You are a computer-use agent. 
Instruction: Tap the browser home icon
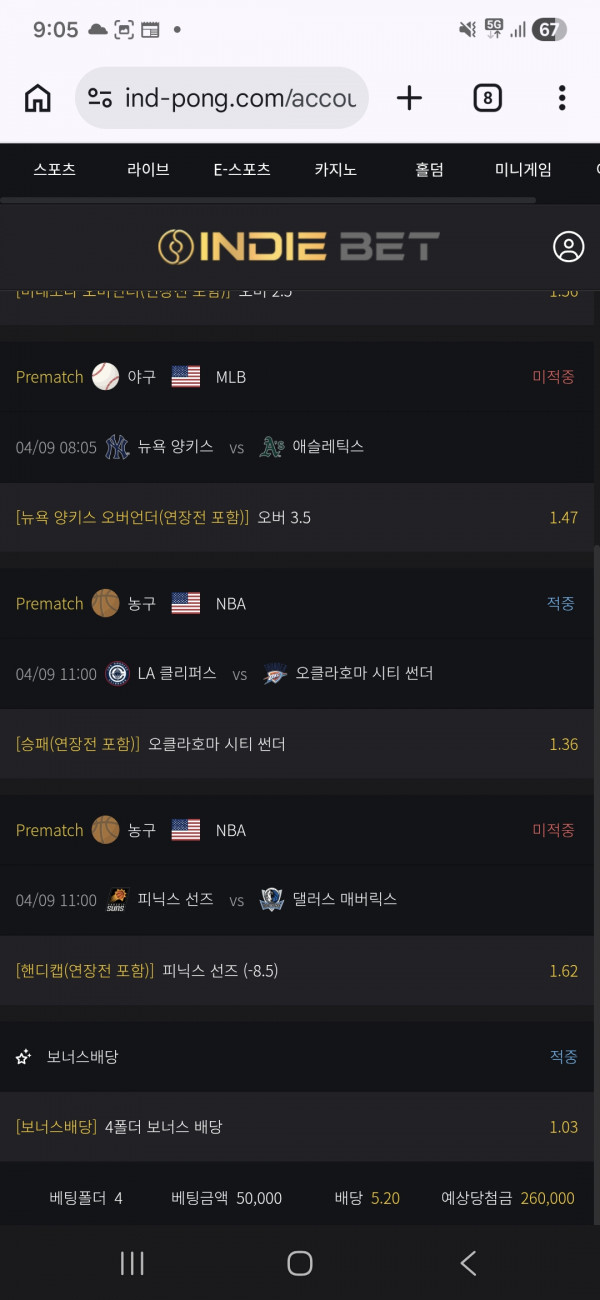[38, 98]
